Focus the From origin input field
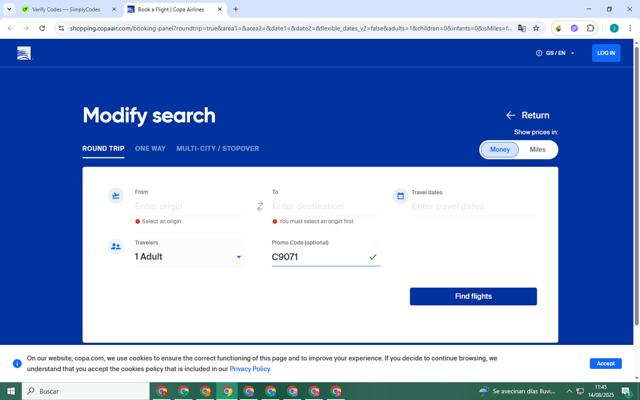 [189, 206]
